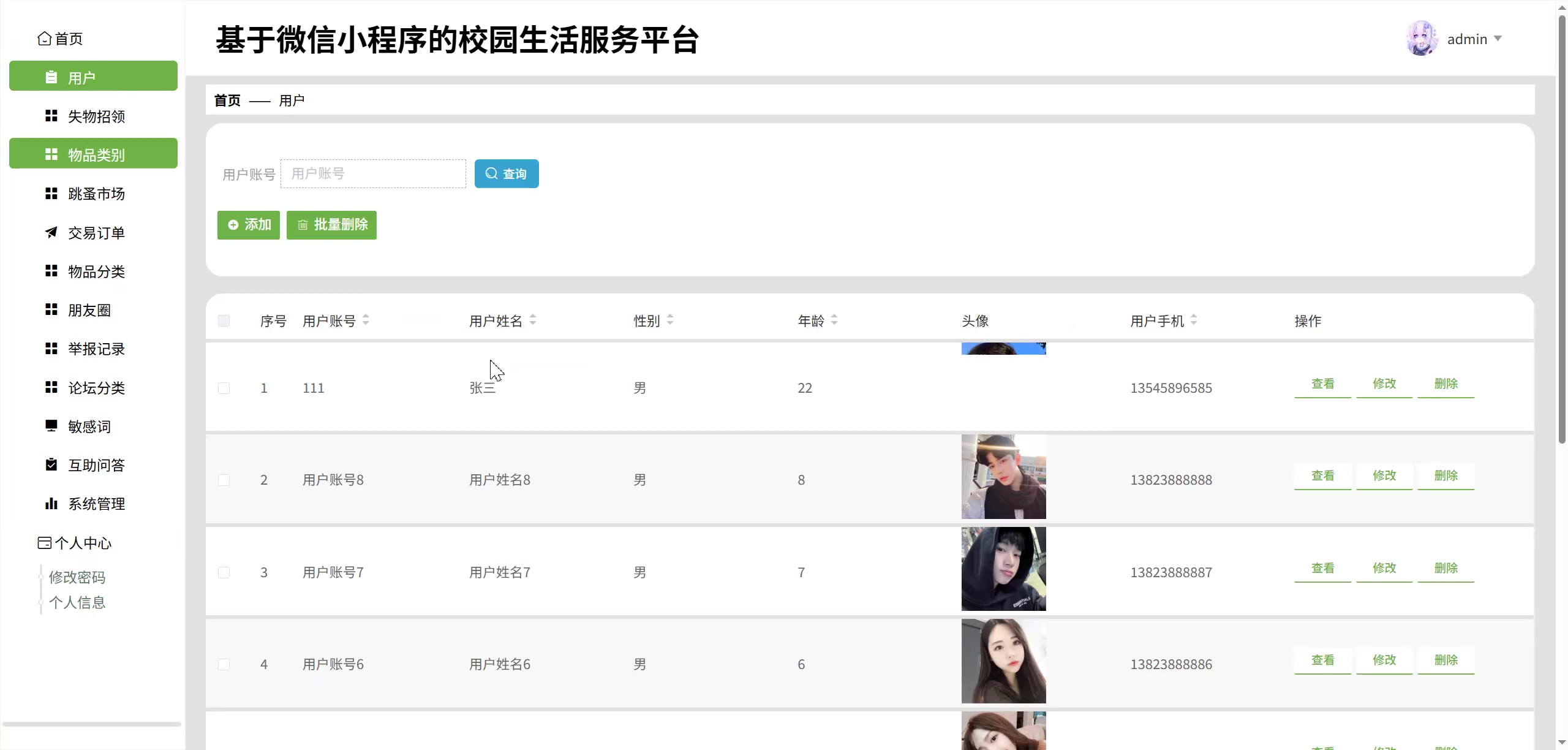This screenshot has height=750, width=1568.
Task: Focus the 用户账号 search input field
Action: [373, 174]
